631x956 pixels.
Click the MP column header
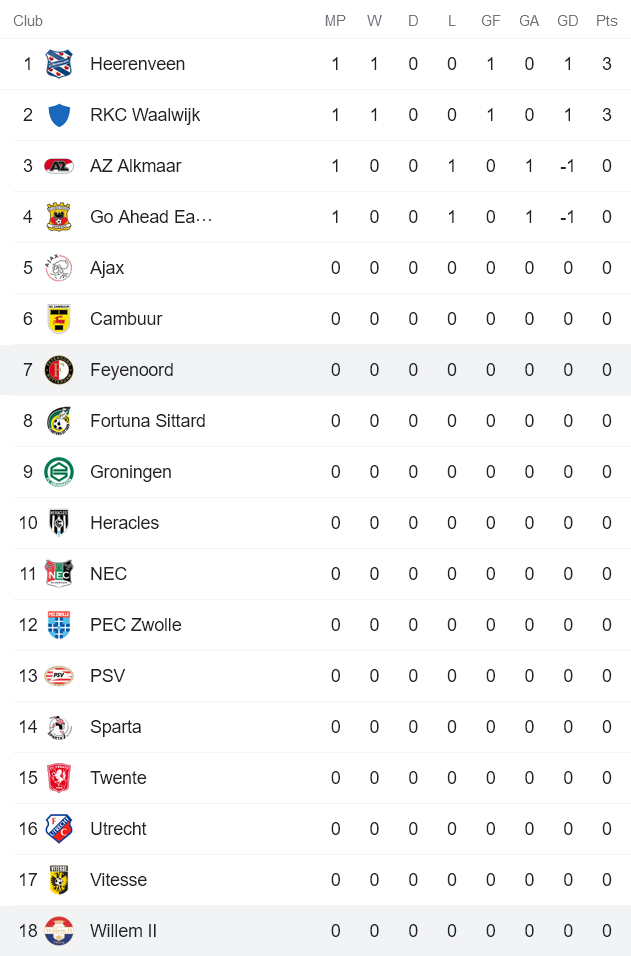point(335,19)
